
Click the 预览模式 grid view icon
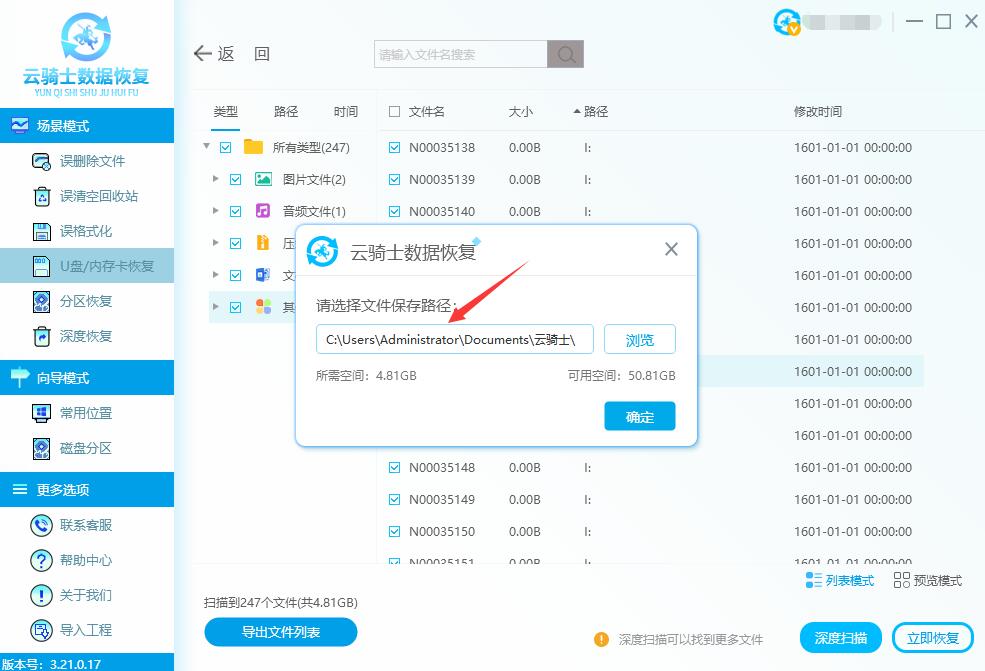(x=901, y=580)
